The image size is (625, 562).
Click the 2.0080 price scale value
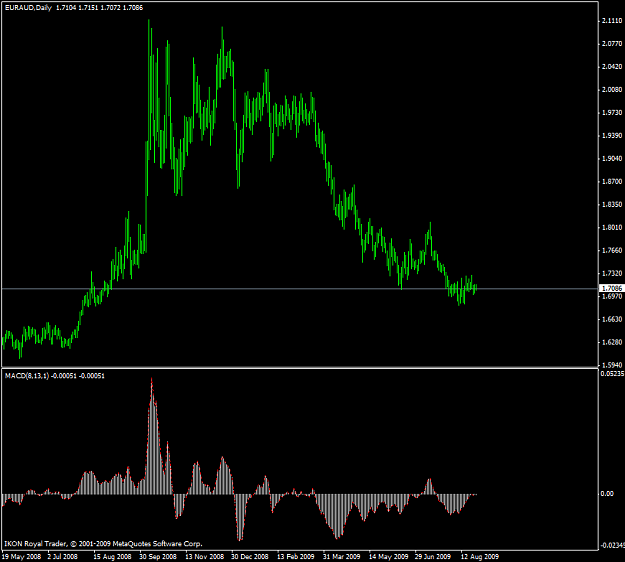(612, 90)
